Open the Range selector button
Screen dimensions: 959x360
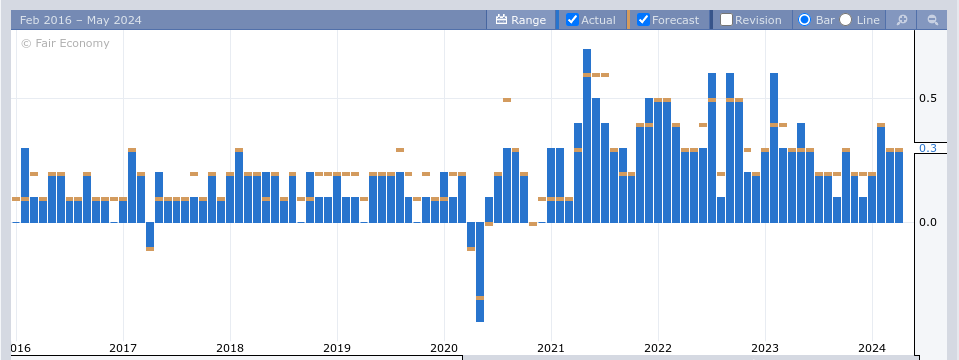click(x=520, y=20)
